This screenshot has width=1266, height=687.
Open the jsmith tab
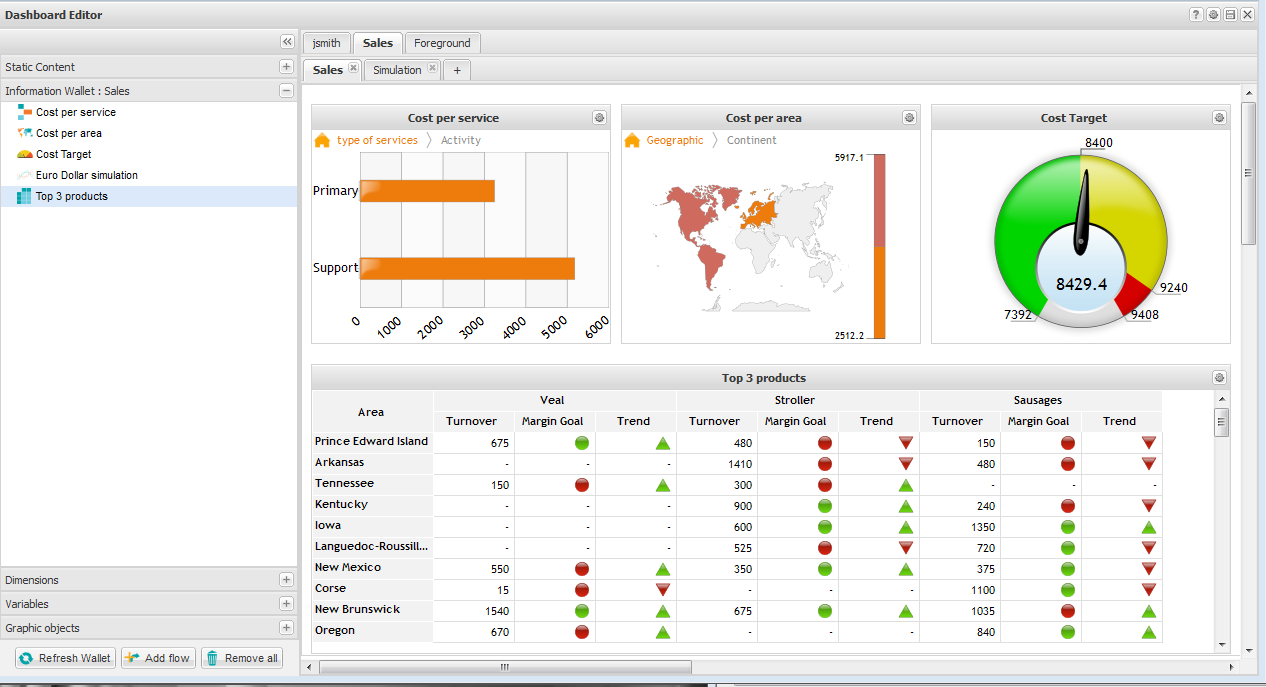(x=326, y=43)
